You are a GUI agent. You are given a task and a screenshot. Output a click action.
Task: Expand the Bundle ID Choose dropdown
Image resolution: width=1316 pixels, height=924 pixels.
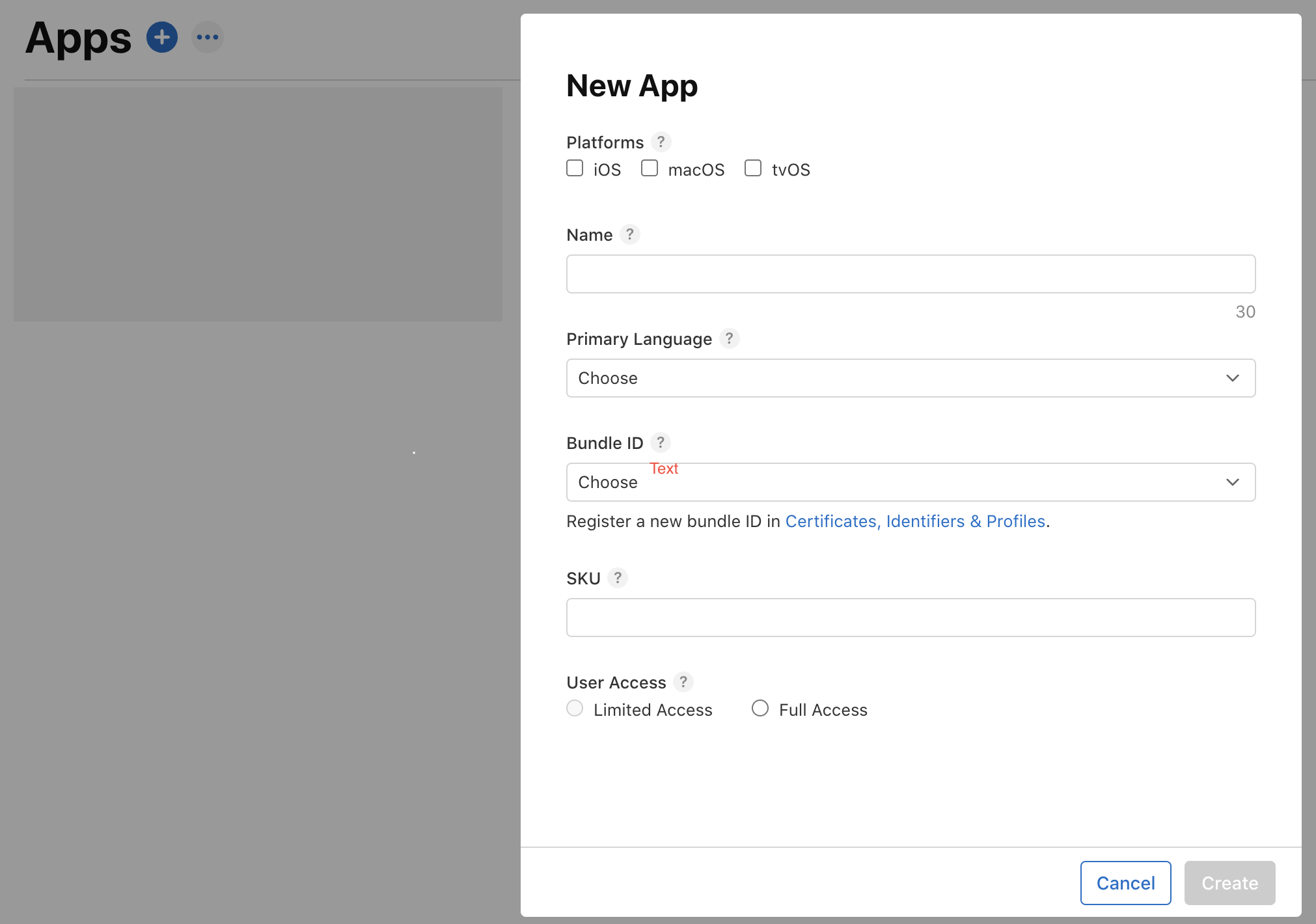coord(911,482)
